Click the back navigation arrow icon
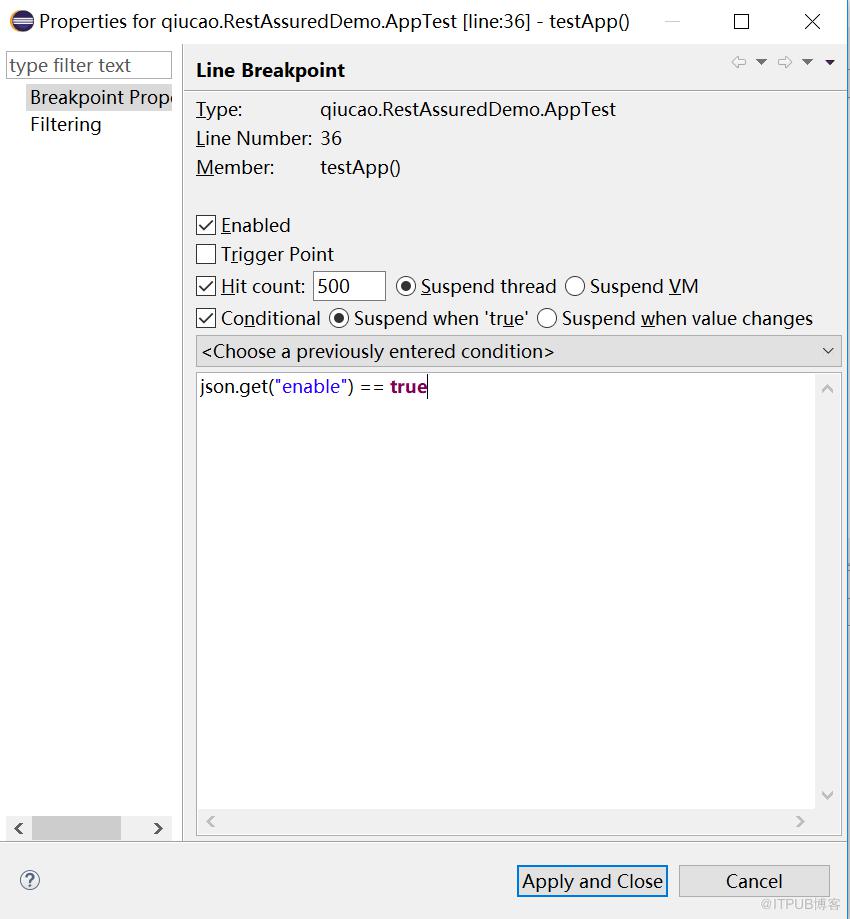Viewport: 850px width, 919px height. 739,62
